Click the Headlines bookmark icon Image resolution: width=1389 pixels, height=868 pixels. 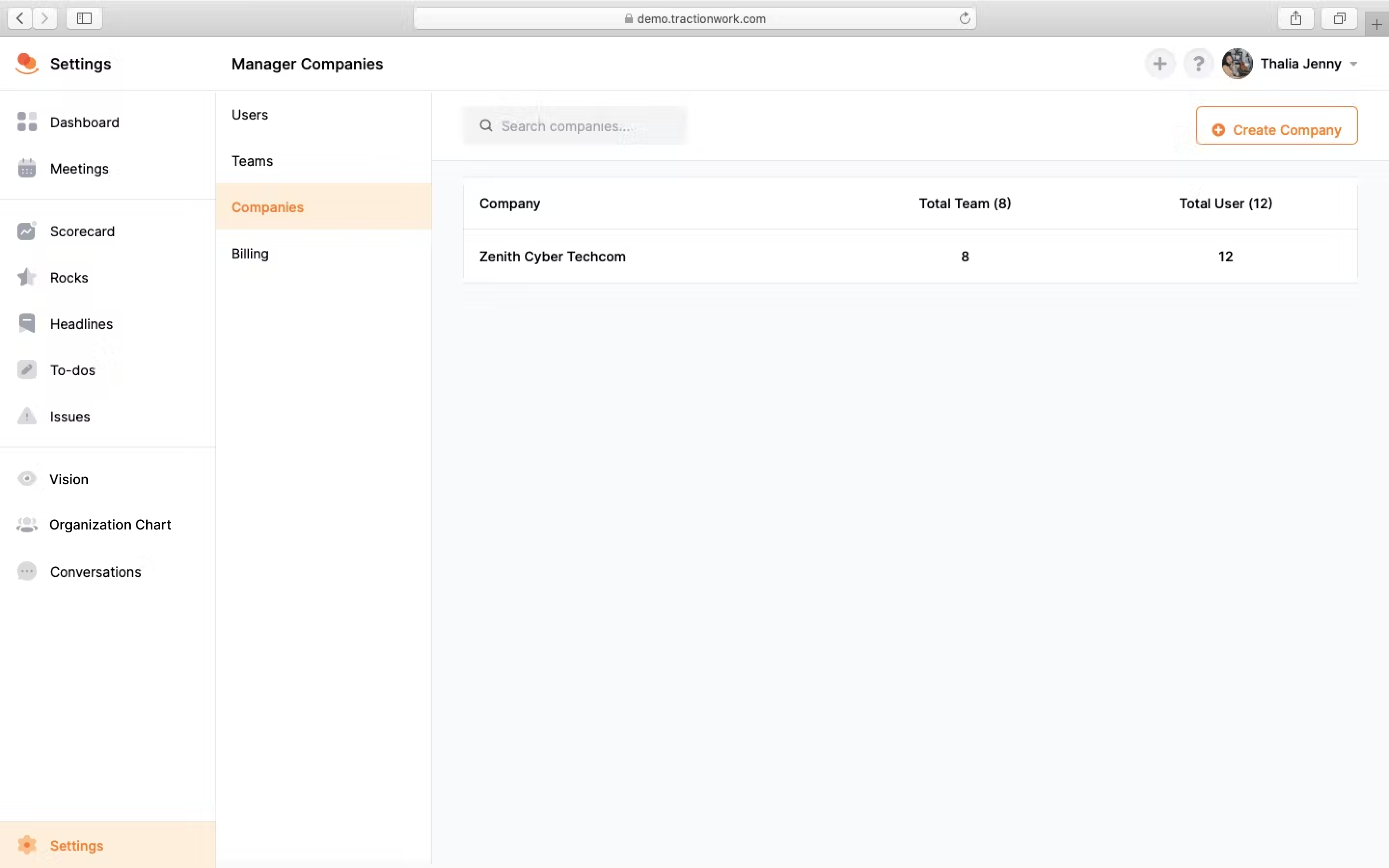pos(27,324)
